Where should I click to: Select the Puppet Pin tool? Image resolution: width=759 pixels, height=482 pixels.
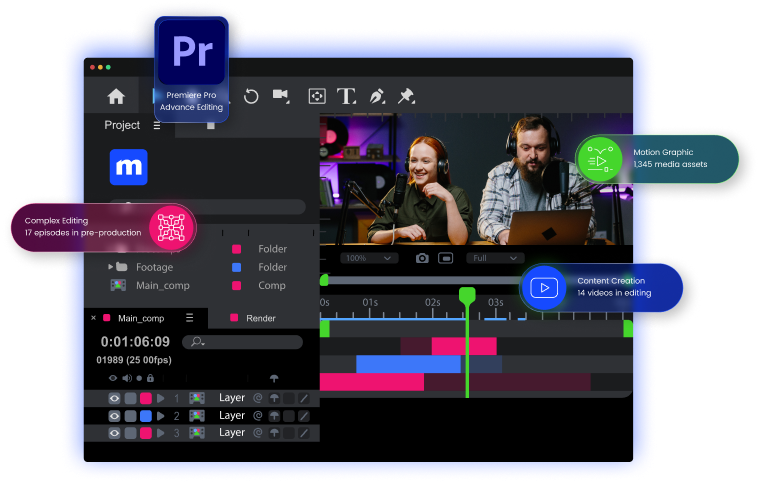point(406,96)
